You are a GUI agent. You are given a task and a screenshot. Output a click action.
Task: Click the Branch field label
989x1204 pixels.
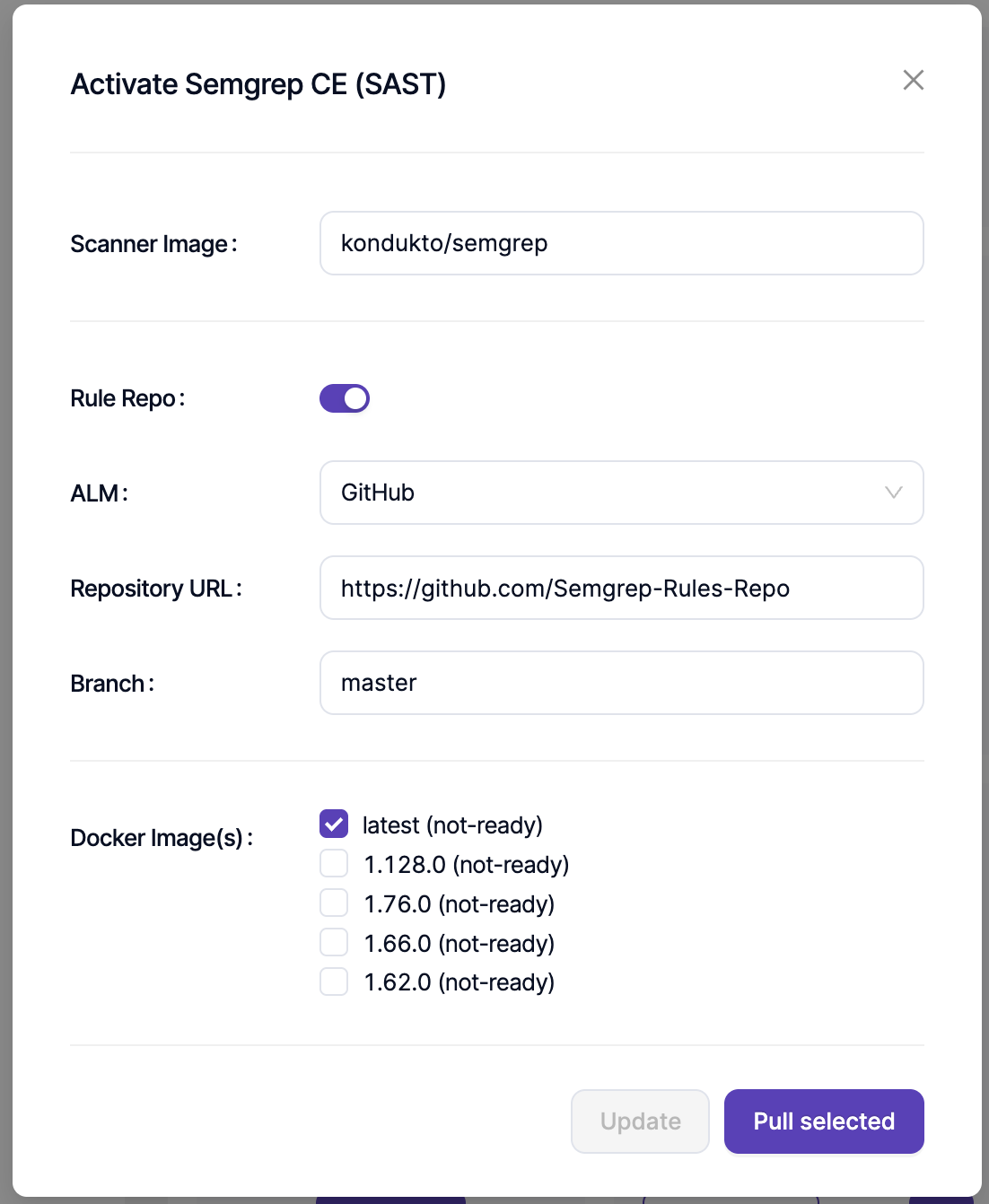[x=109, y=684]
